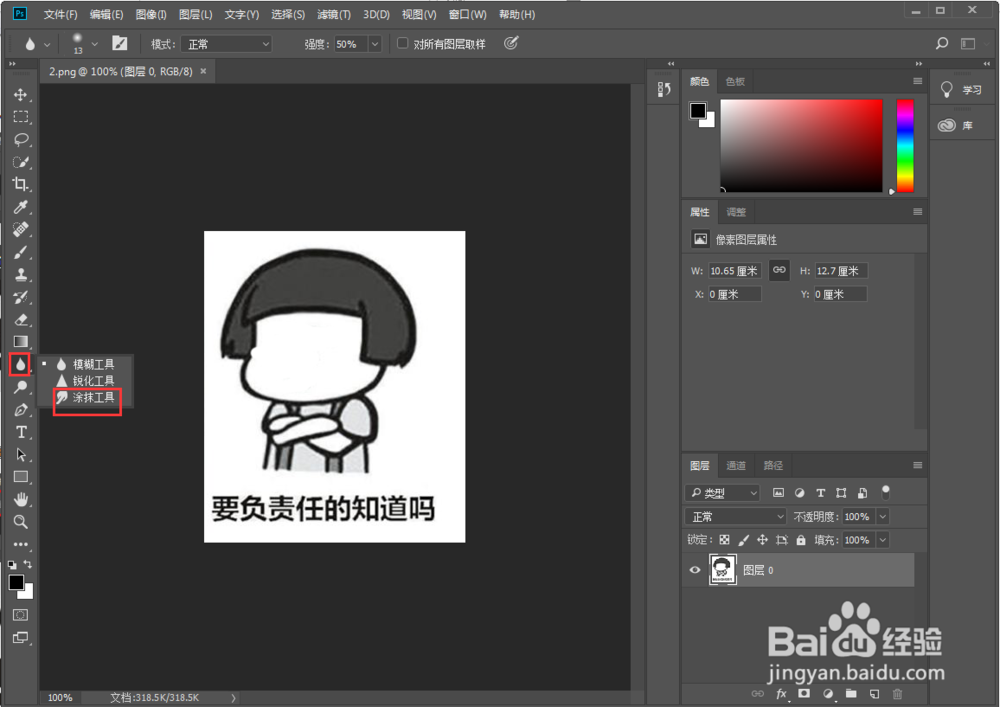Select the History Brush tool

tap(20, 297)
